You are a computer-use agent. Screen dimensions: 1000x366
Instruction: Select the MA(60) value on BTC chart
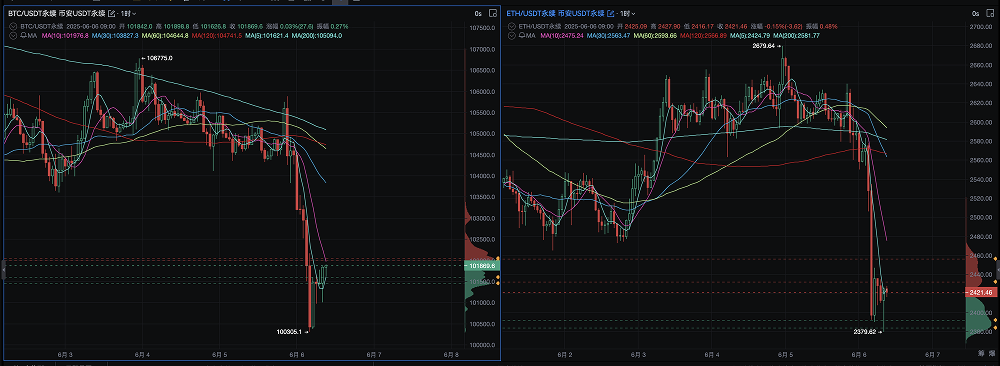(x=165, y=36)
